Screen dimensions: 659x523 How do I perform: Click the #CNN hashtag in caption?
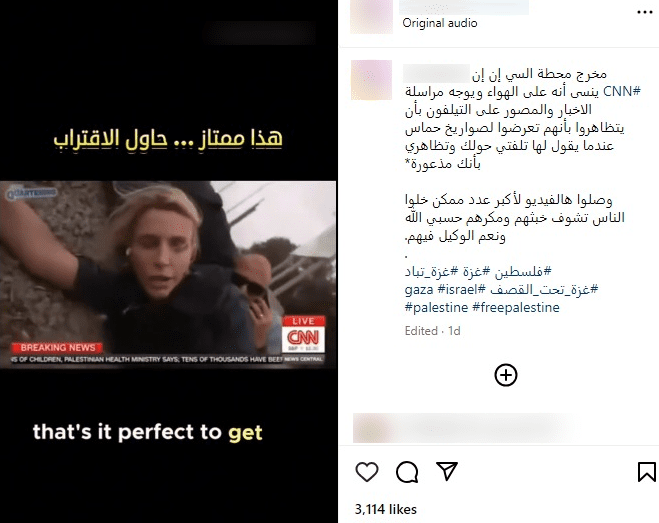[622, 91]
